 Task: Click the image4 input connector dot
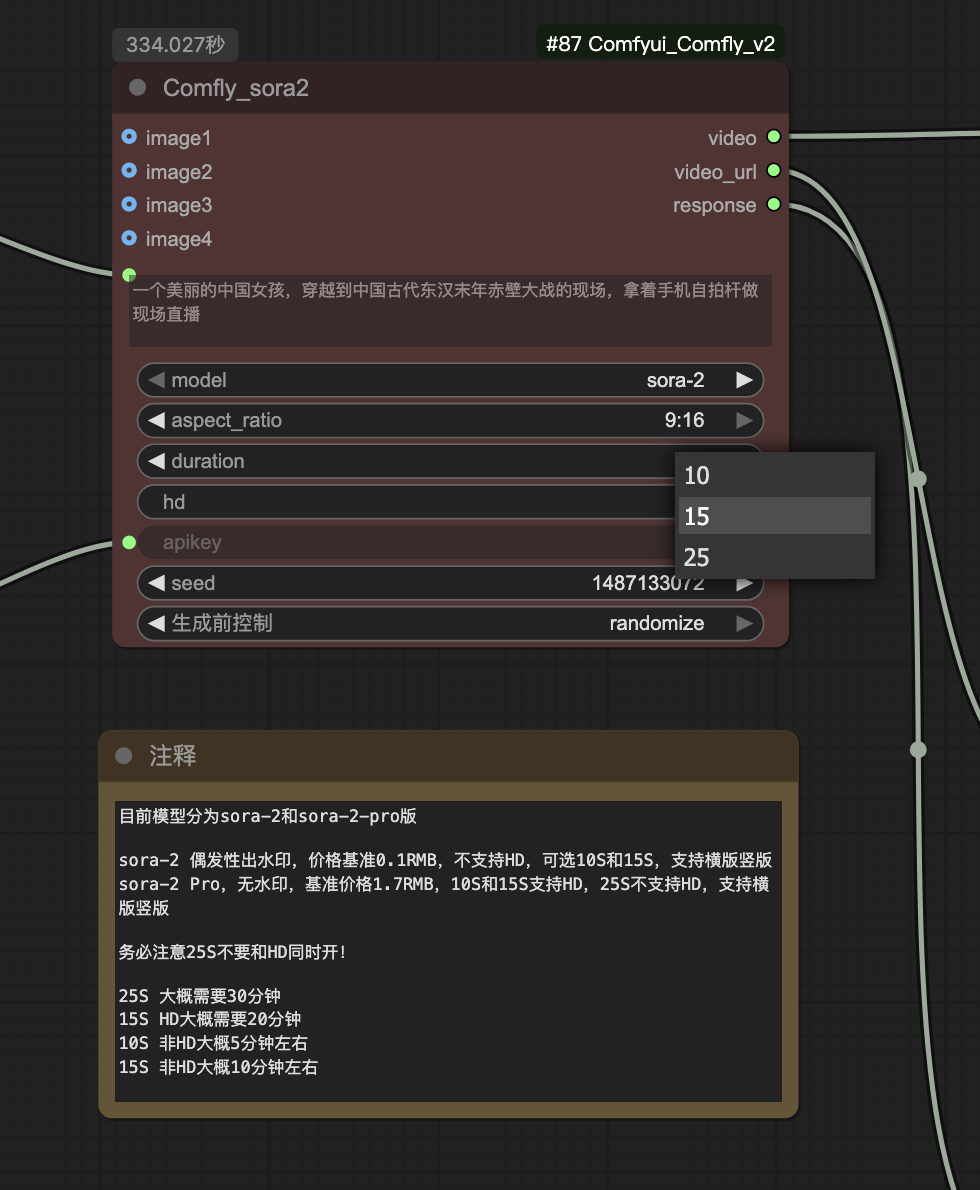tap(129, 238)
